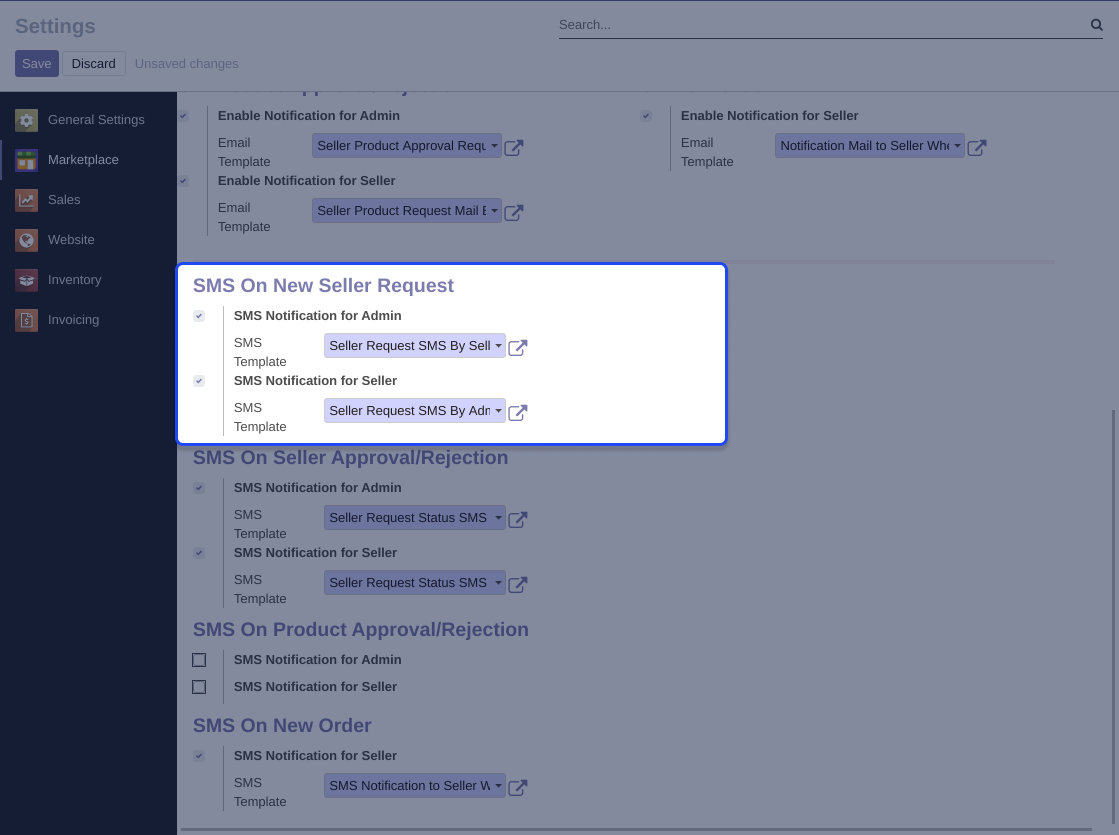This screenshot has height=835, width=1119.
Task: Click the Marketplace sidebar icon
Action: (x=27, y=160)
